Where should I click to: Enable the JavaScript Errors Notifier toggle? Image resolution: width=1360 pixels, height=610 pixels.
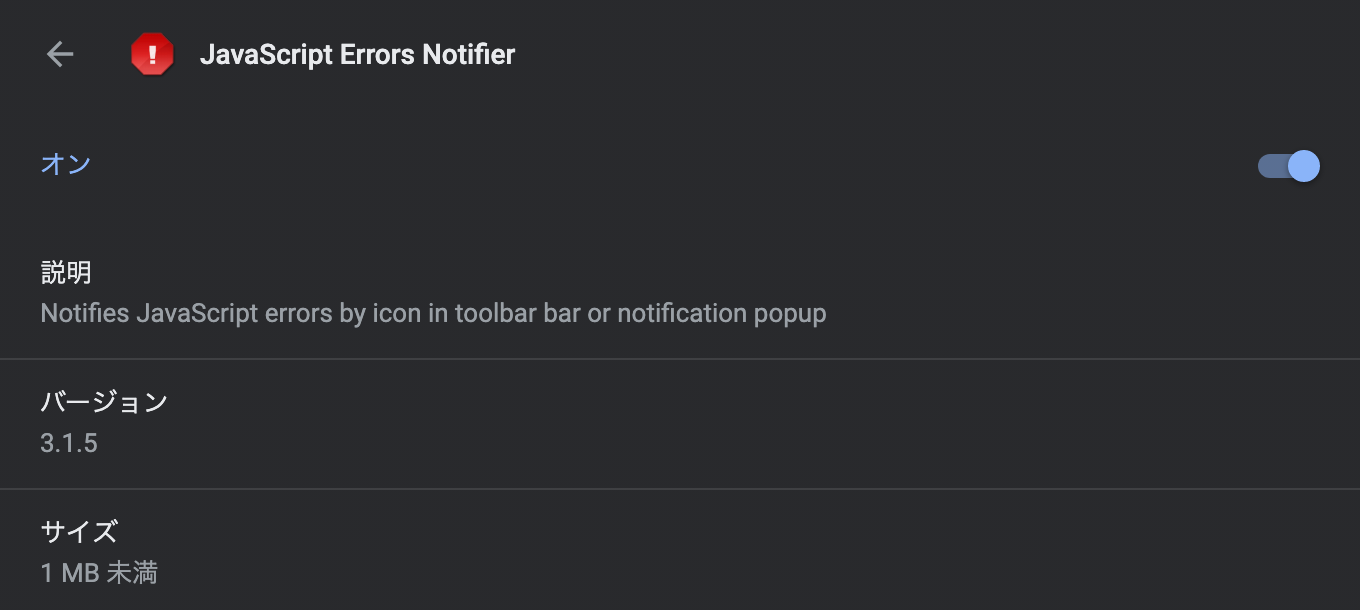1287,166
